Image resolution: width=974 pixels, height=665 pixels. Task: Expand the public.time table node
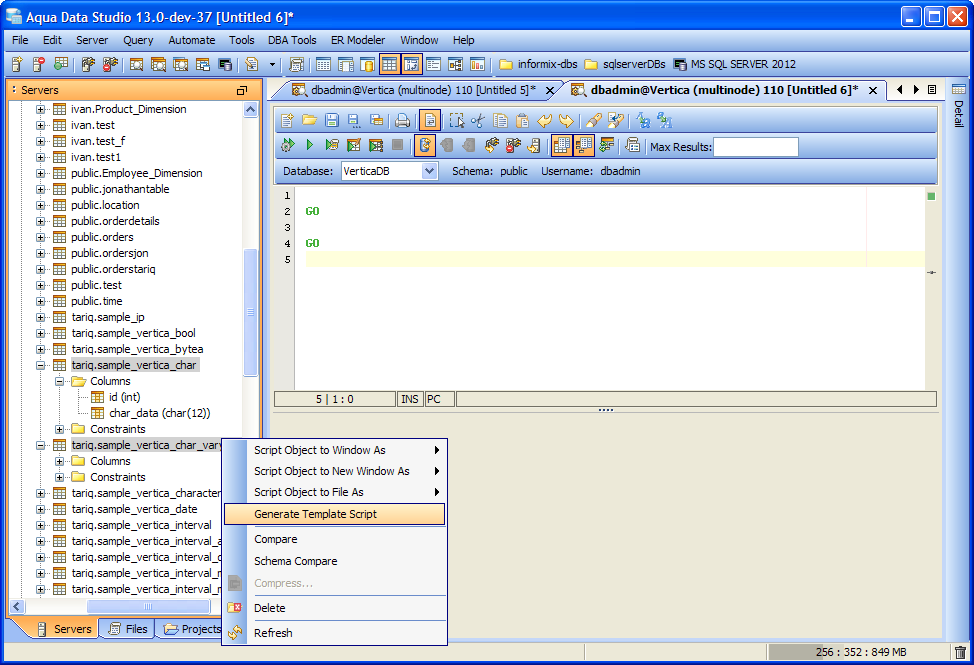[x=40, y=301]
